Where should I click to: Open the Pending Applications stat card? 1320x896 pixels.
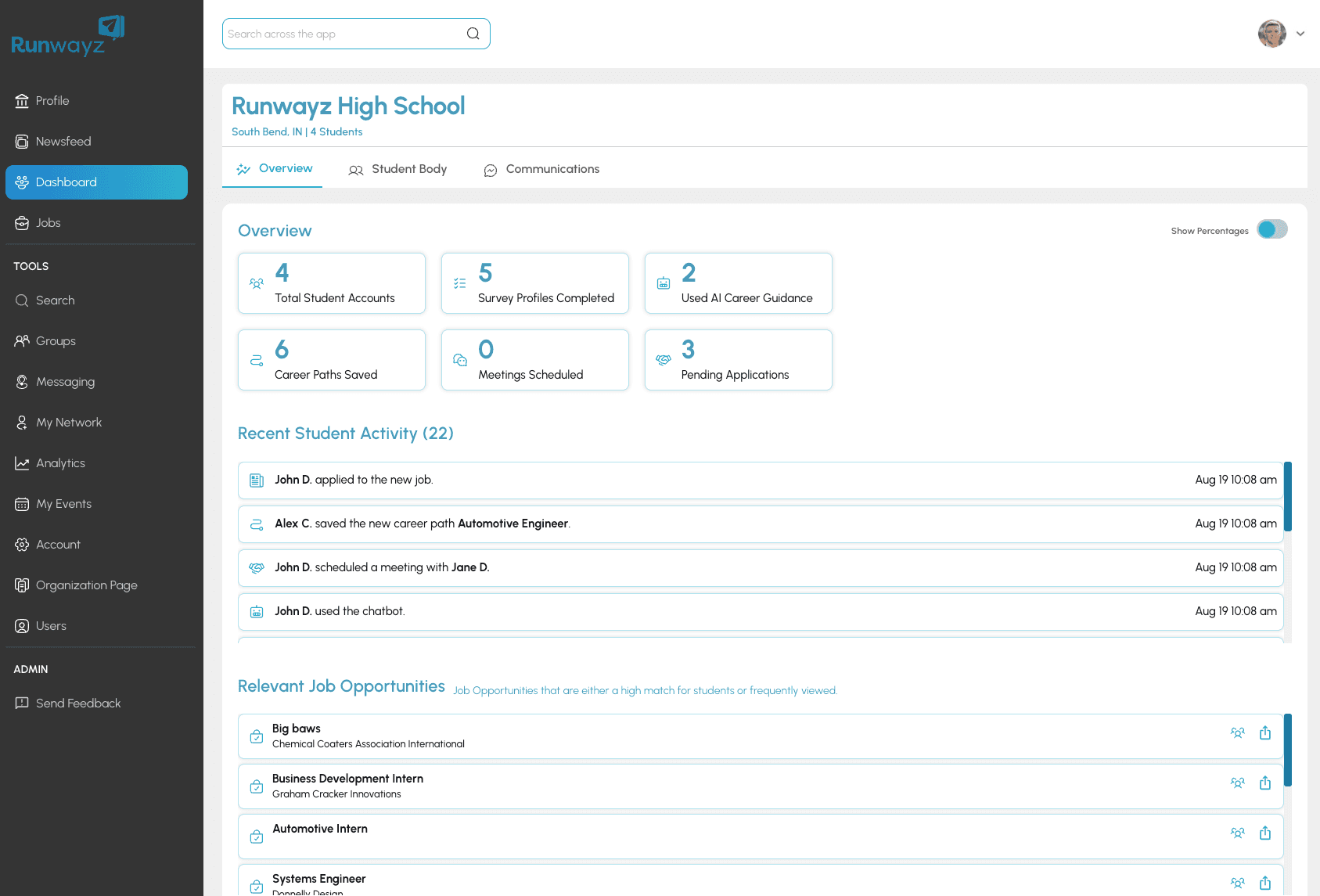click(738, 360)
